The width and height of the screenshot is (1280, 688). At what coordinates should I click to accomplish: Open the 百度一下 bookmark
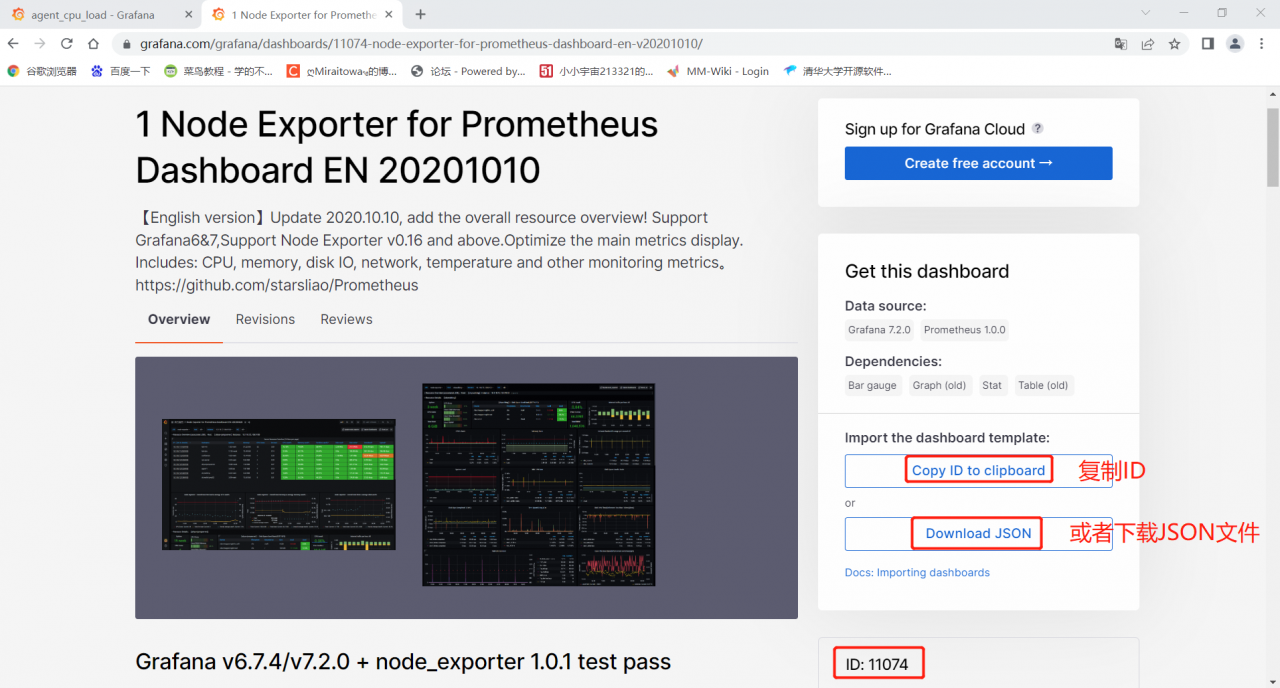(120, 71)
